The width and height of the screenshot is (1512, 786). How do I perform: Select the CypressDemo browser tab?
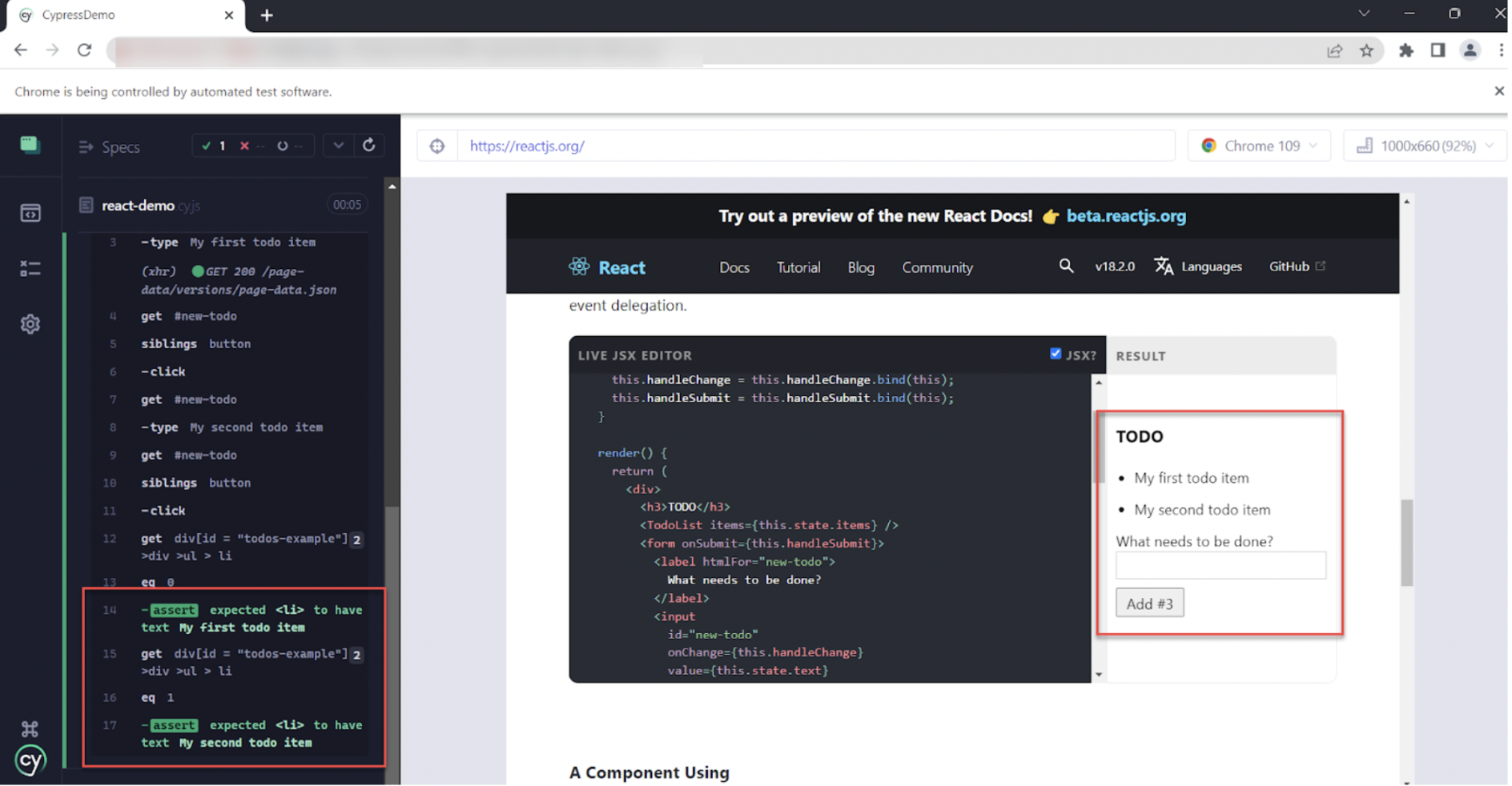pos(124,15)
